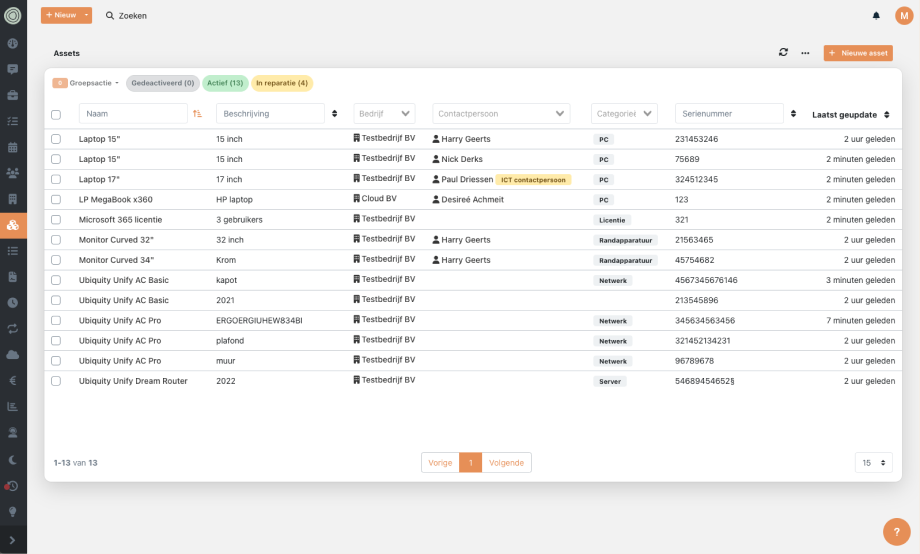Click the Nieuwe asset button

click(x=858, y=53)
